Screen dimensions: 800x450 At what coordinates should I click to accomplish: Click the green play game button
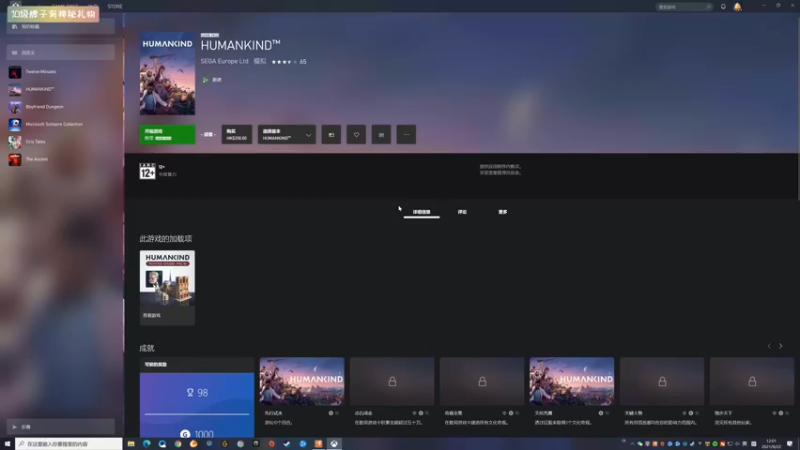167,135
